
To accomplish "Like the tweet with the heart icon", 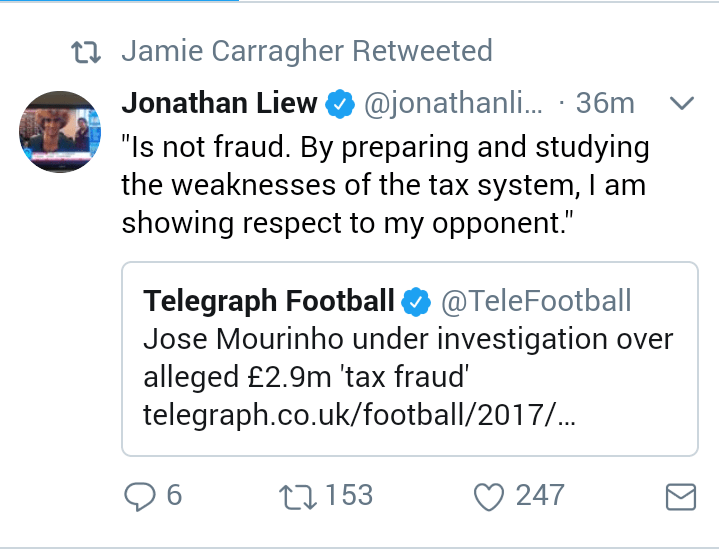I will (489, 495).
